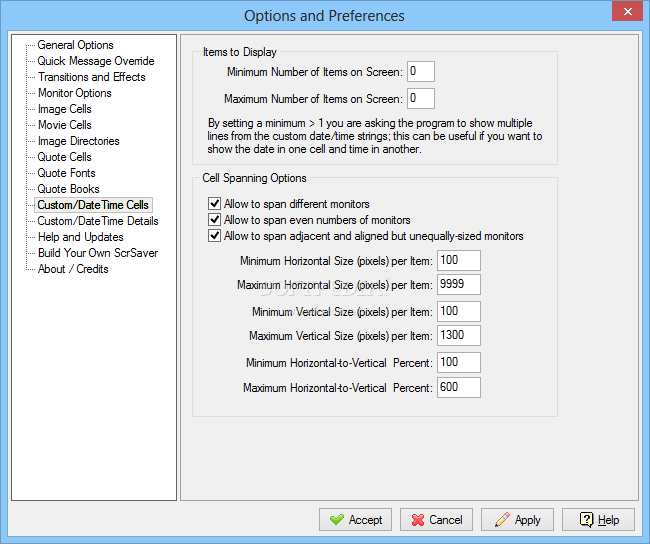Click Minimum Number of Items on Screen field

click(421, 72)
